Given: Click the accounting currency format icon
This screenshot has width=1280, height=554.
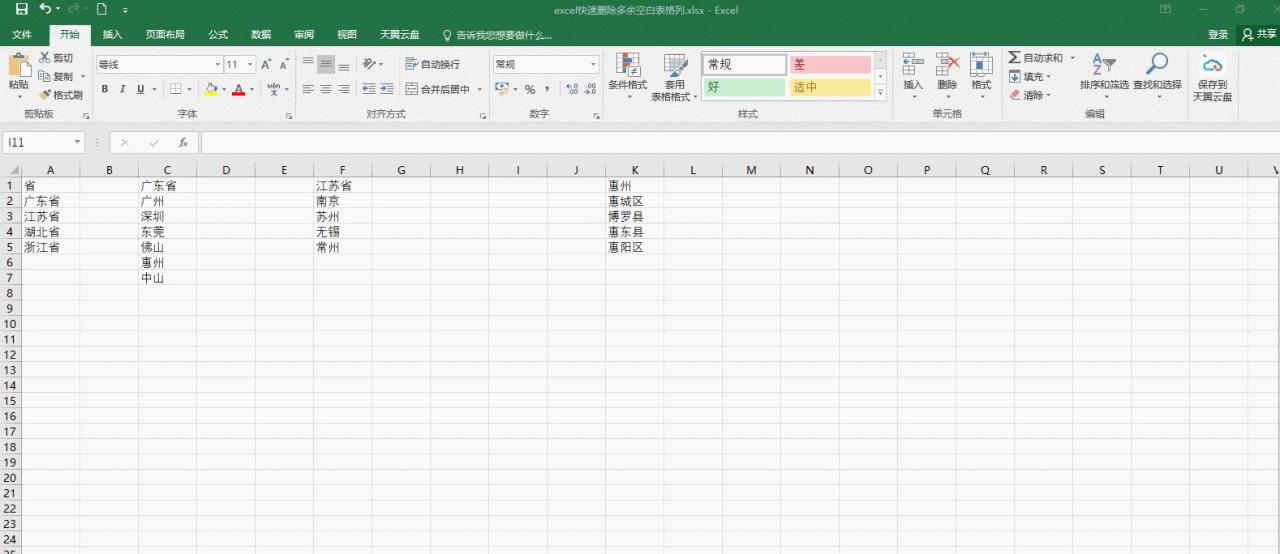Looking at the screenshot, I should point(501,89).
